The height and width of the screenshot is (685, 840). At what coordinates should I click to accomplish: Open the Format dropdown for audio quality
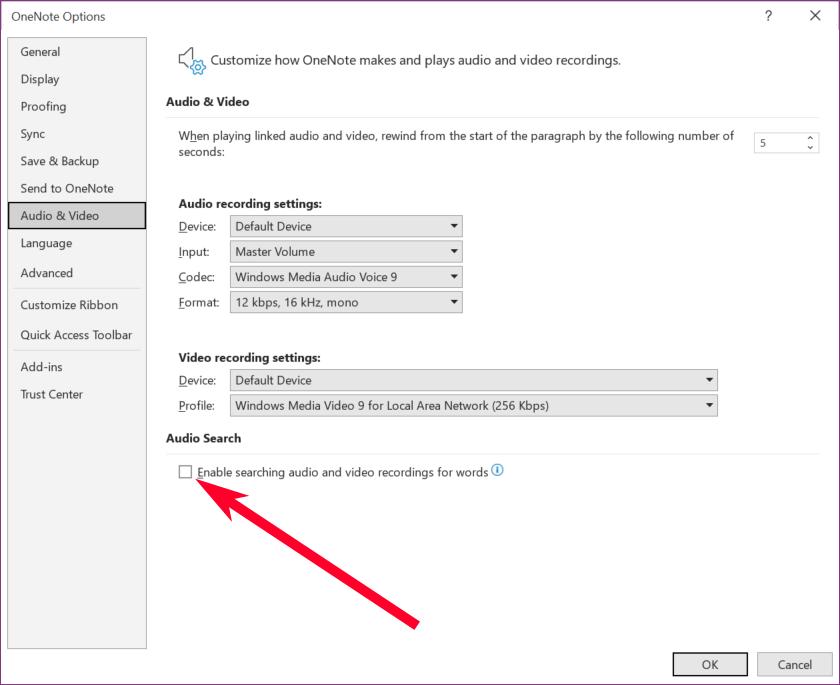tap(455, 302)
